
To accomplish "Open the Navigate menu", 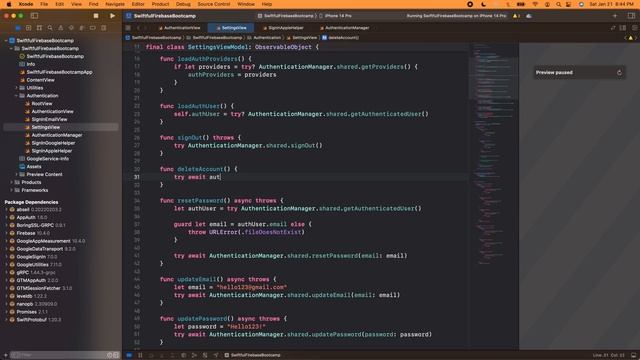I will [x=115, y=4].
